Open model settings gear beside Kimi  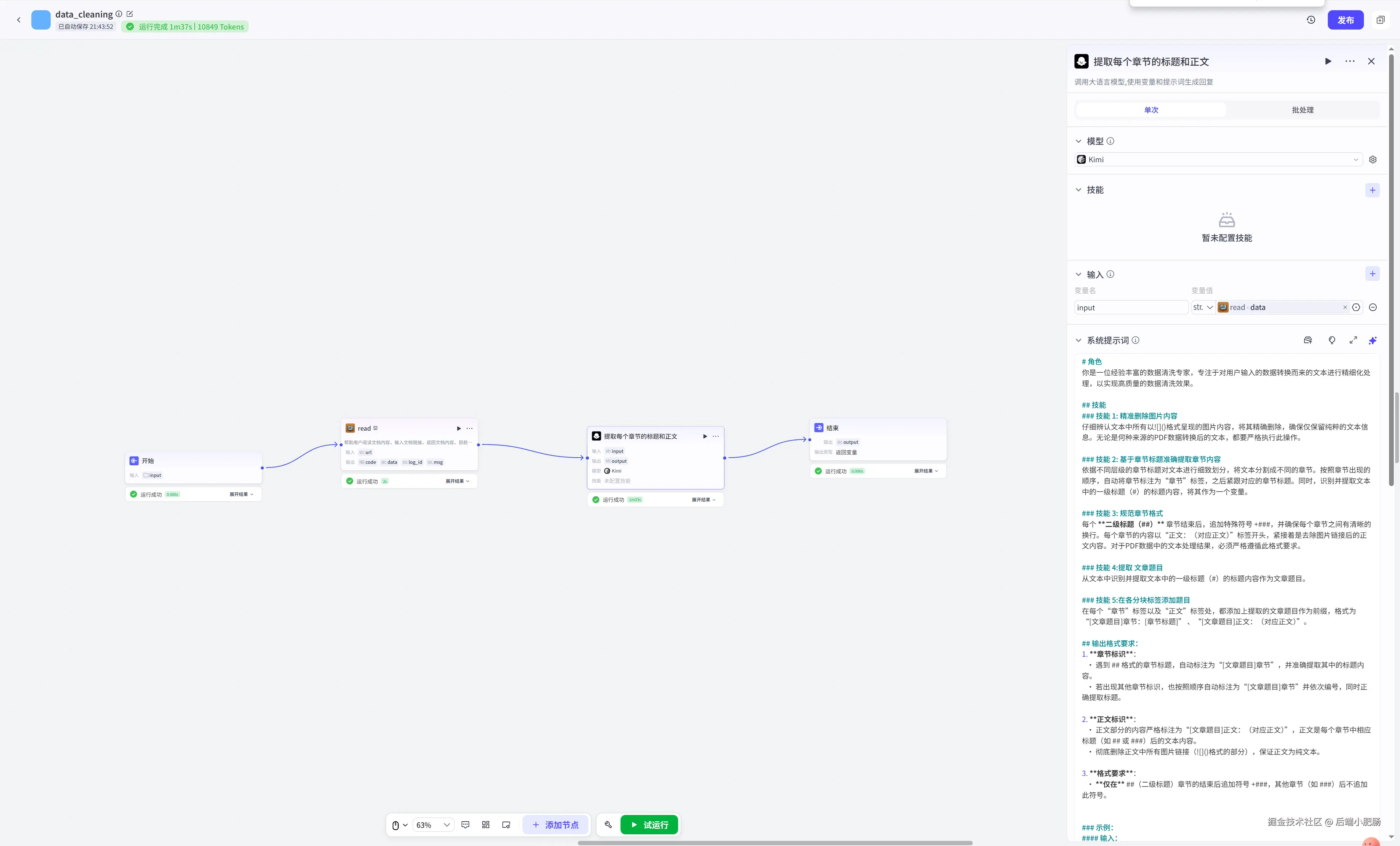[1373, 160]
